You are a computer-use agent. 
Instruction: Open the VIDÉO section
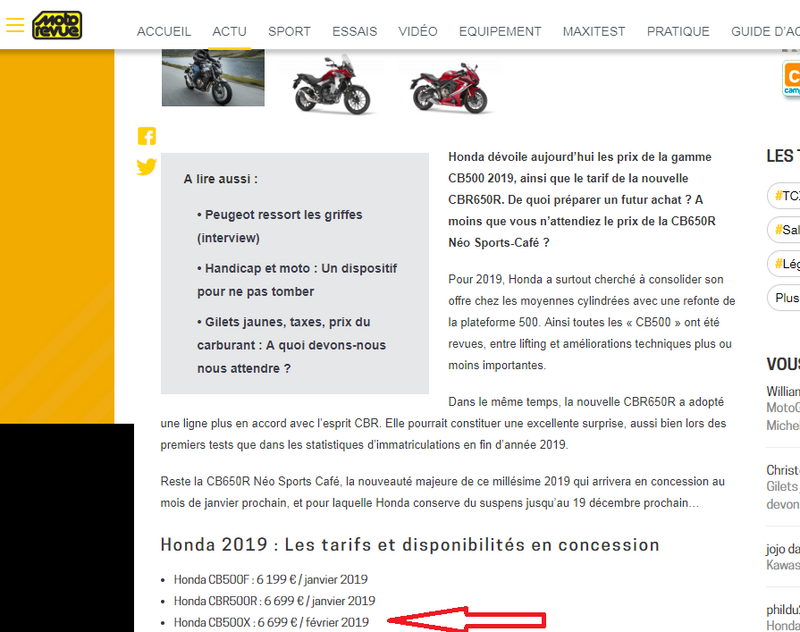point(418,32)
